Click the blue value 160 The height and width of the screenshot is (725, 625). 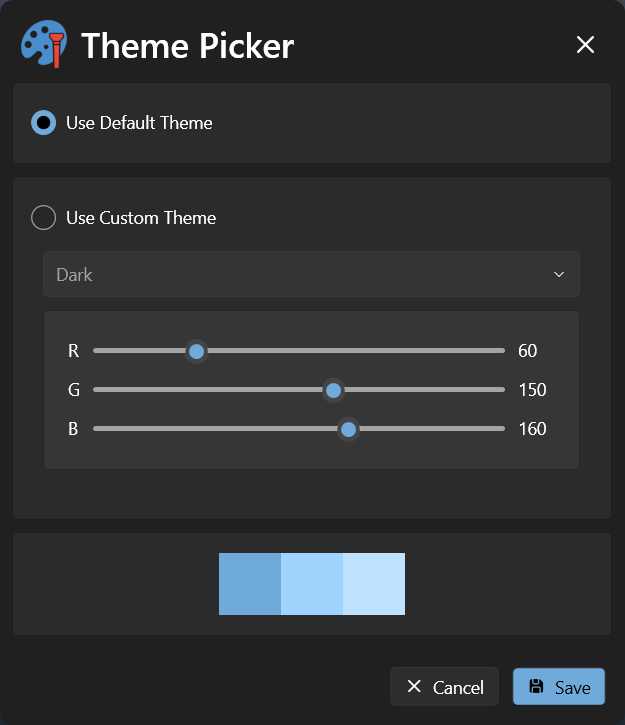click(532, 429)
